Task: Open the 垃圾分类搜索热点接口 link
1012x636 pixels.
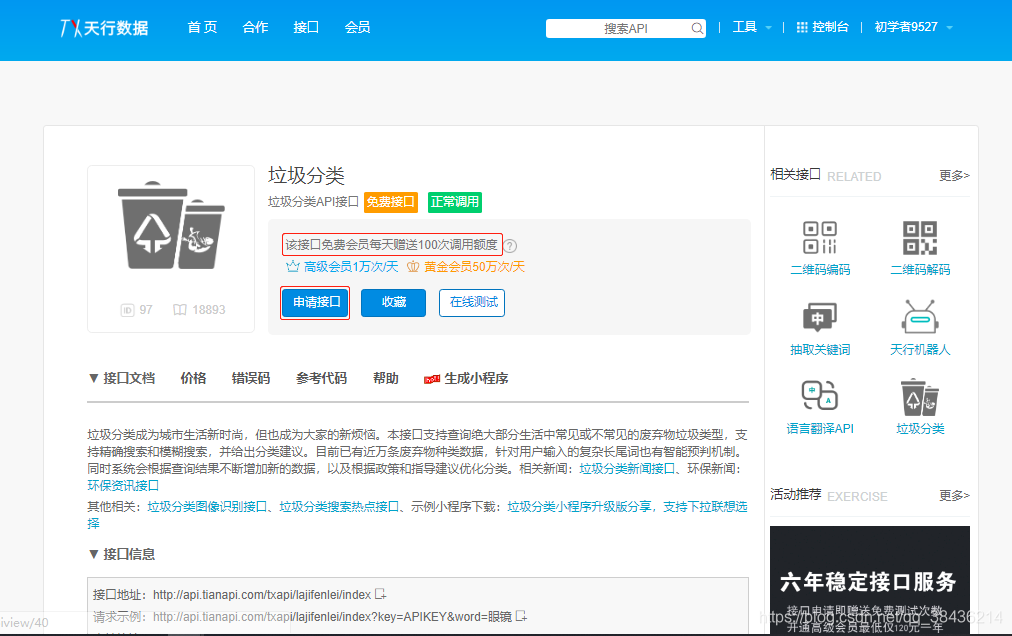Action: [x=339, y=507]
